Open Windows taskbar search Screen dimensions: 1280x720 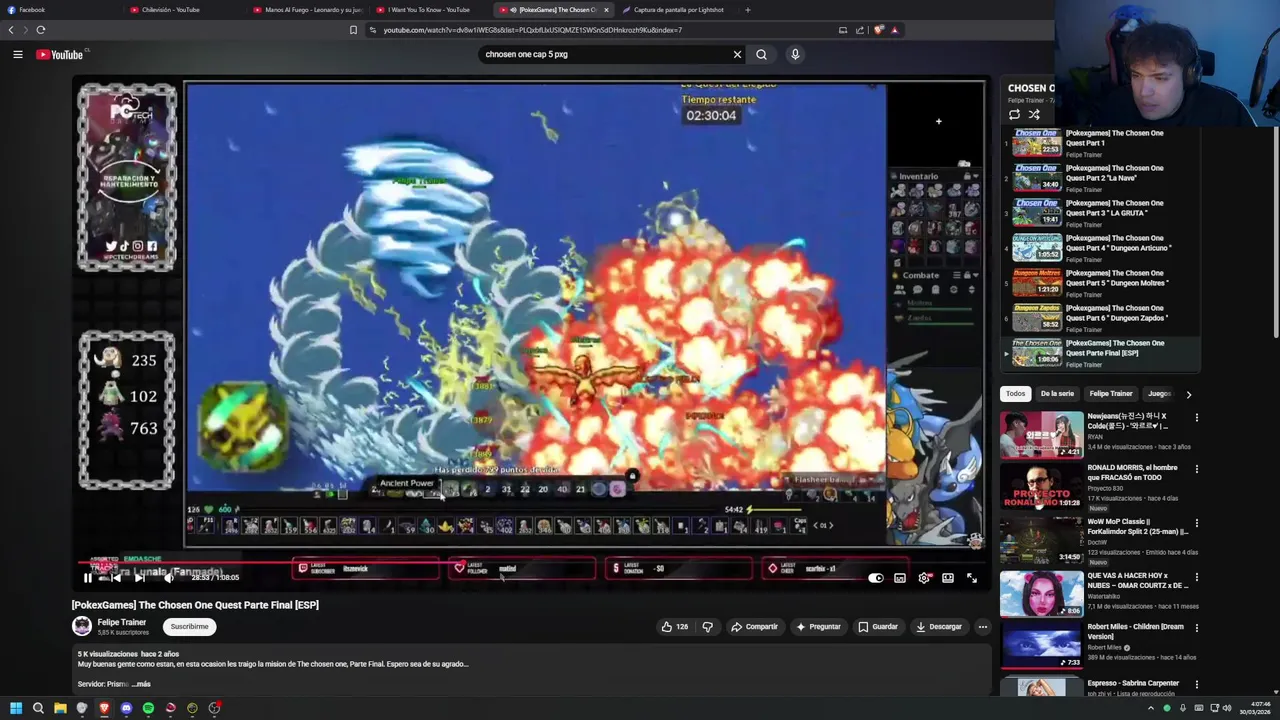(x=38, y=708)
